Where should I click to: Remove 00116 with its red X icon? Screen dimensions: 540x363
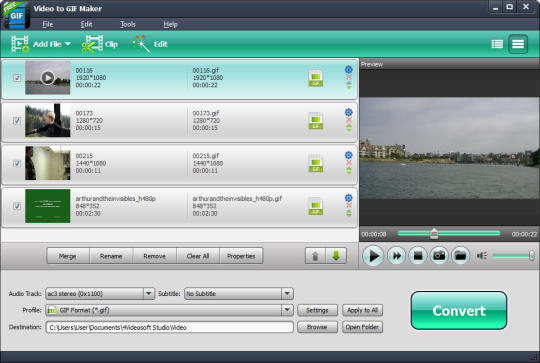tap(349, 77)
